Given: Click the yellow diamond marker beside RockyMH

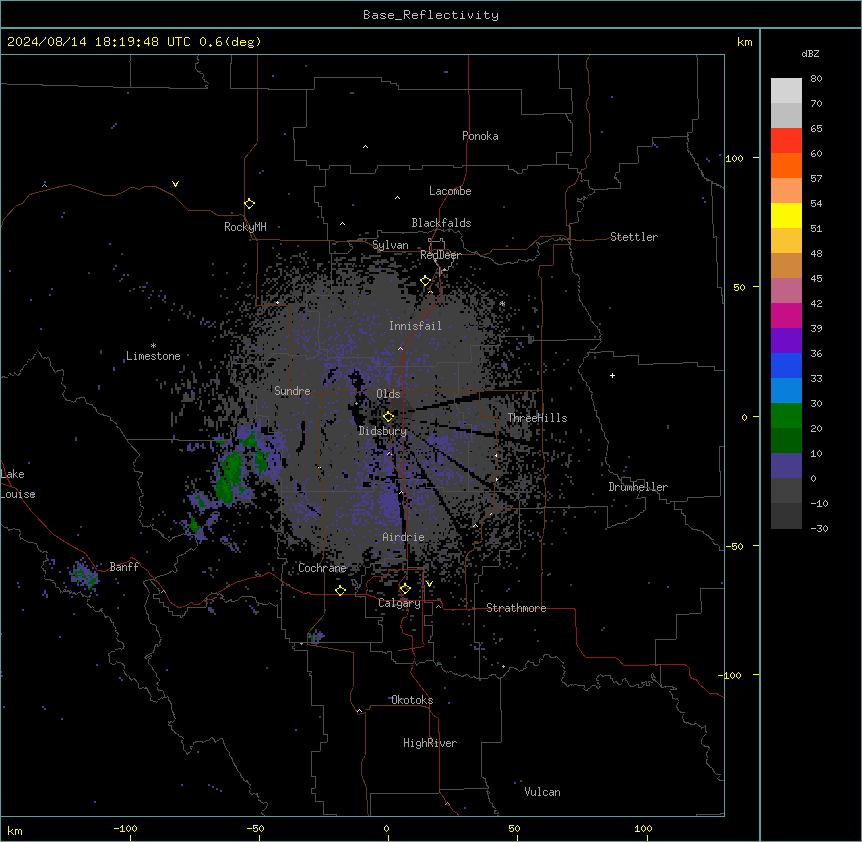Looking at the screenshot, I should (x=249, y=204).
